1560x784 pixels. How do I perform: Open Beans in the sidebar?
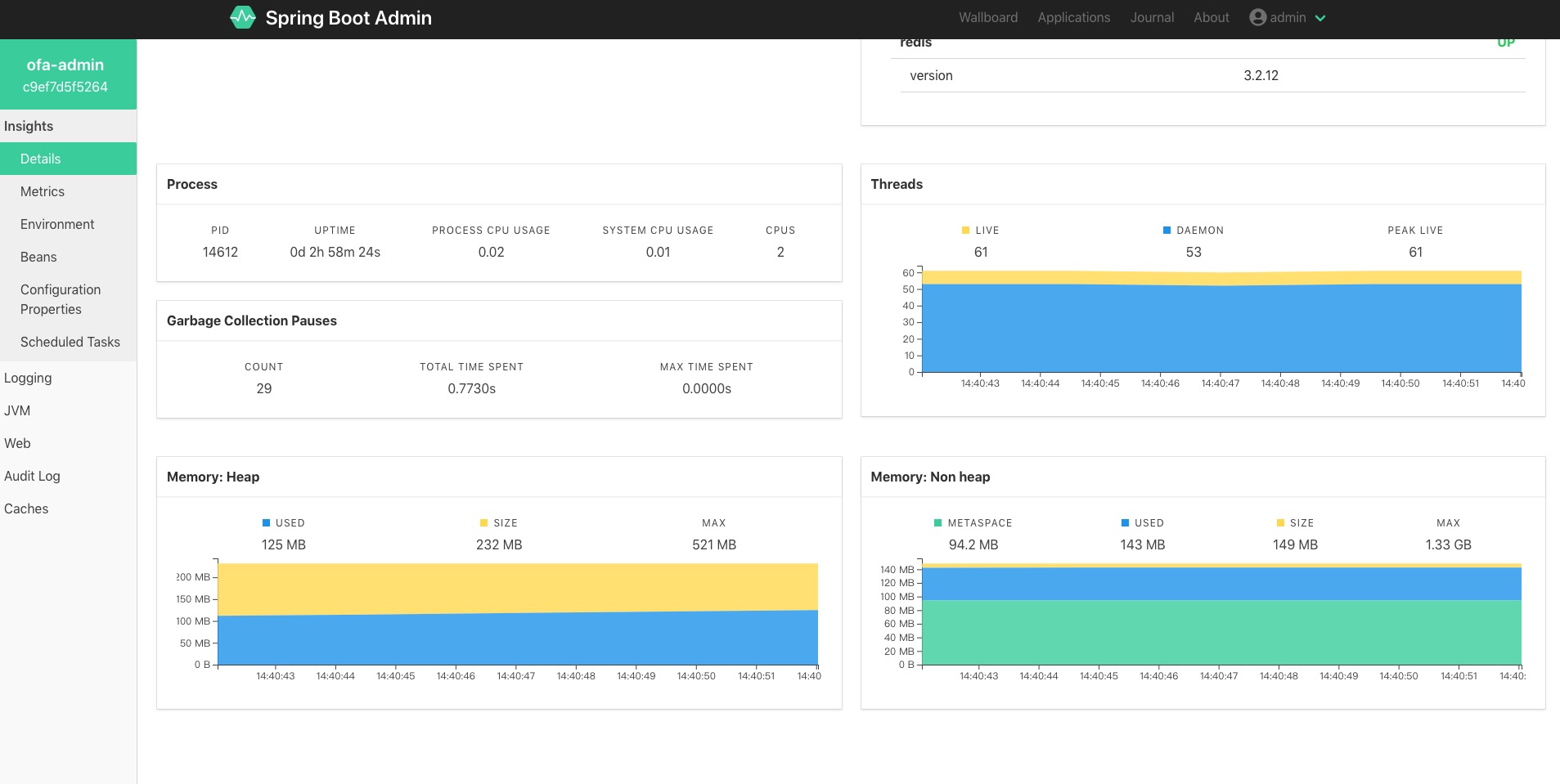(68, 257)
